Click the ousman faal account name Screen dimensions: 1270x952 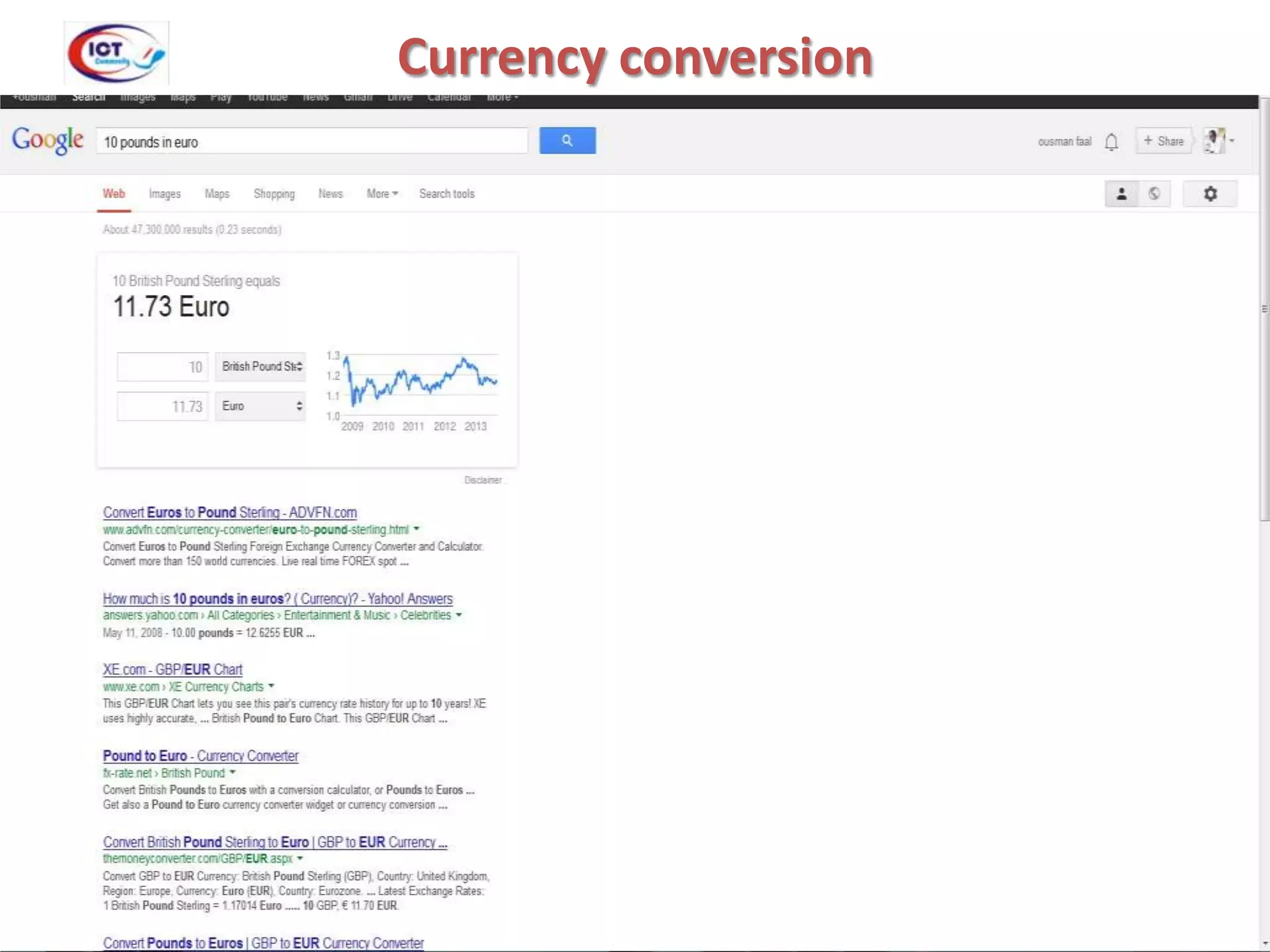(1065, 141)
